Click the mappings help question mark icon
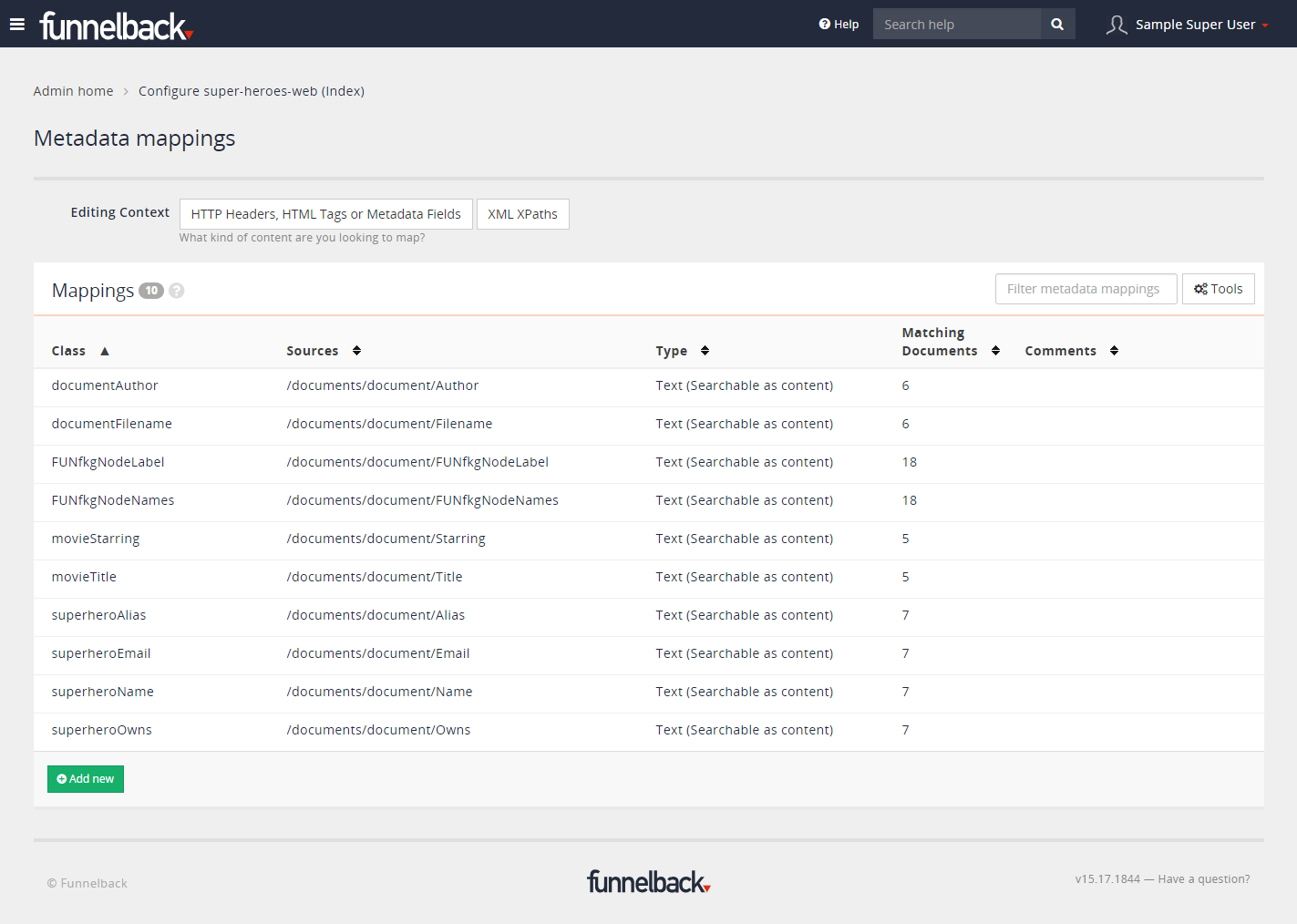The height and width of the screenshot is (924, 1297). tap(177, 291)
